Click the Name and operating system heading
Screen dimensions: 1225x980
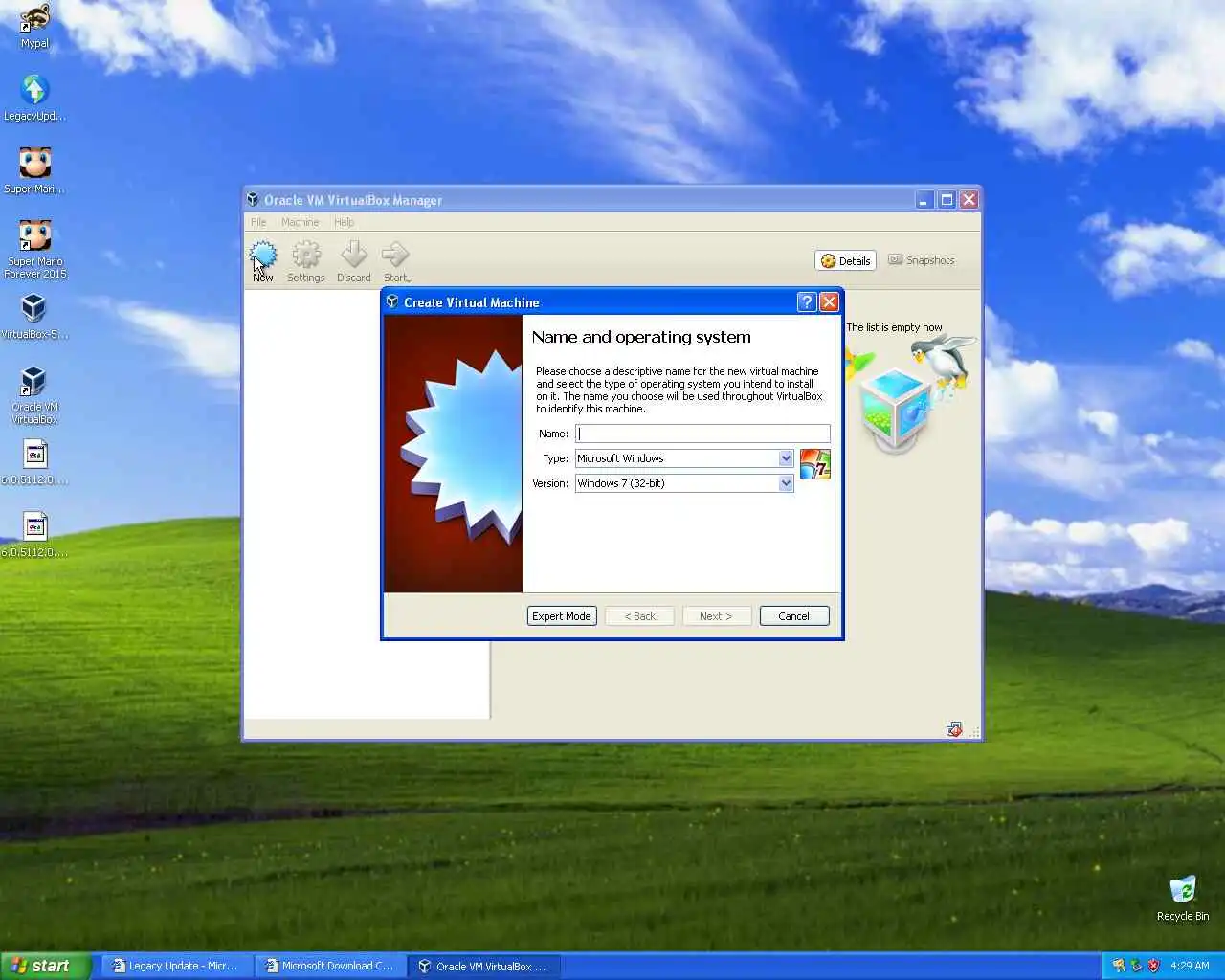pos(641,337)
